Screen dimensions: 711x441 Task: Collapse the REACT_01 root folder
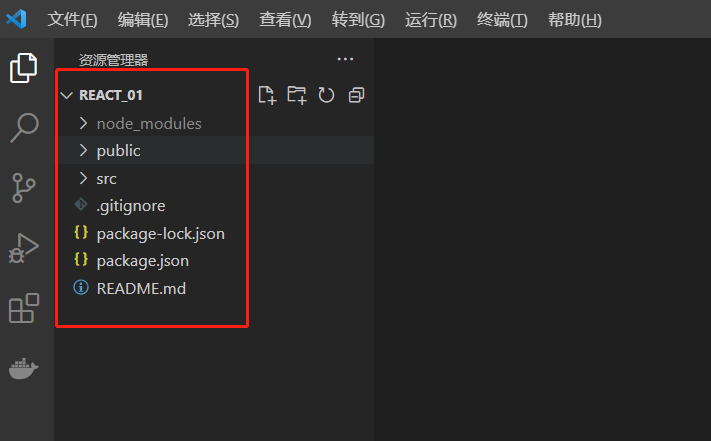67,95
